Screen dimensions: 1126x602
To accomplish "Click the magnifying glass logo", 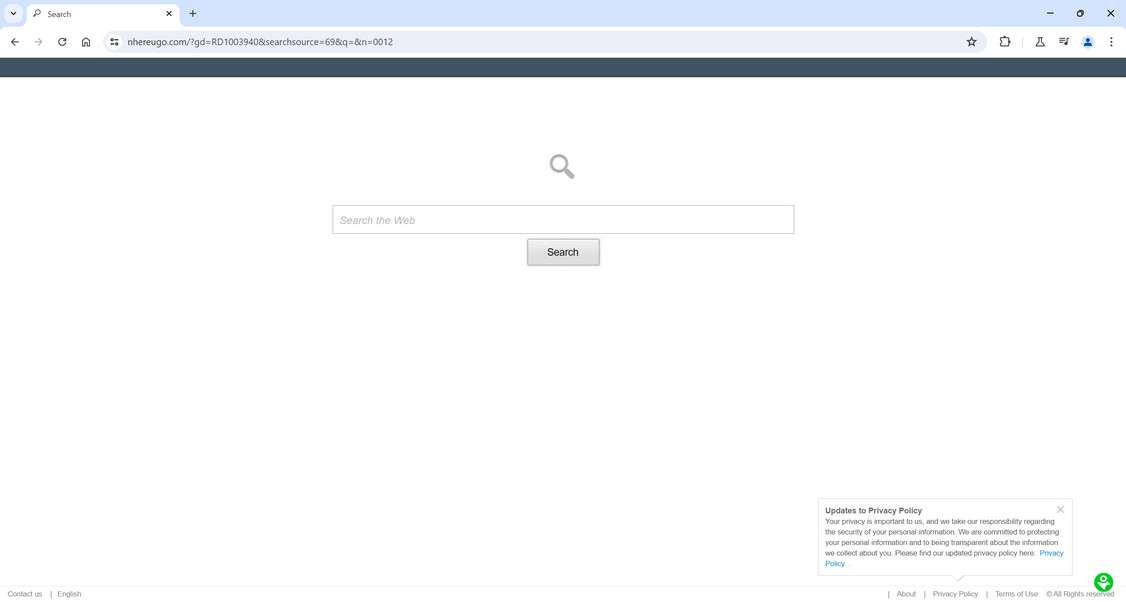I will (x=562, y=167).
